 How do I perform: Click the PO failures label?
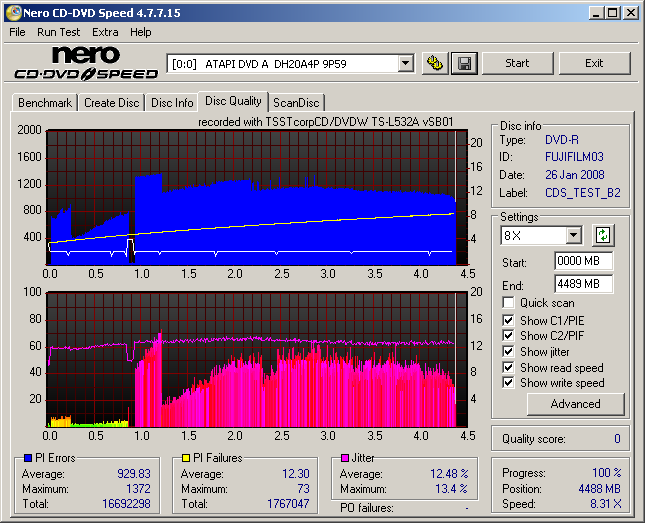(x=367, y=508)
